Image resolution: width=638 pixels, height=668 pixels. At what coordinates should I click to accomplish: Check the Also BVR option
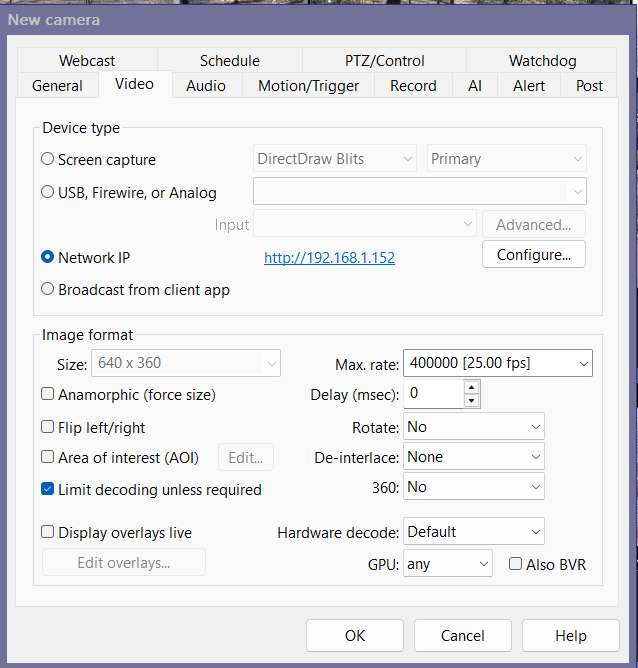pos(516,564)
